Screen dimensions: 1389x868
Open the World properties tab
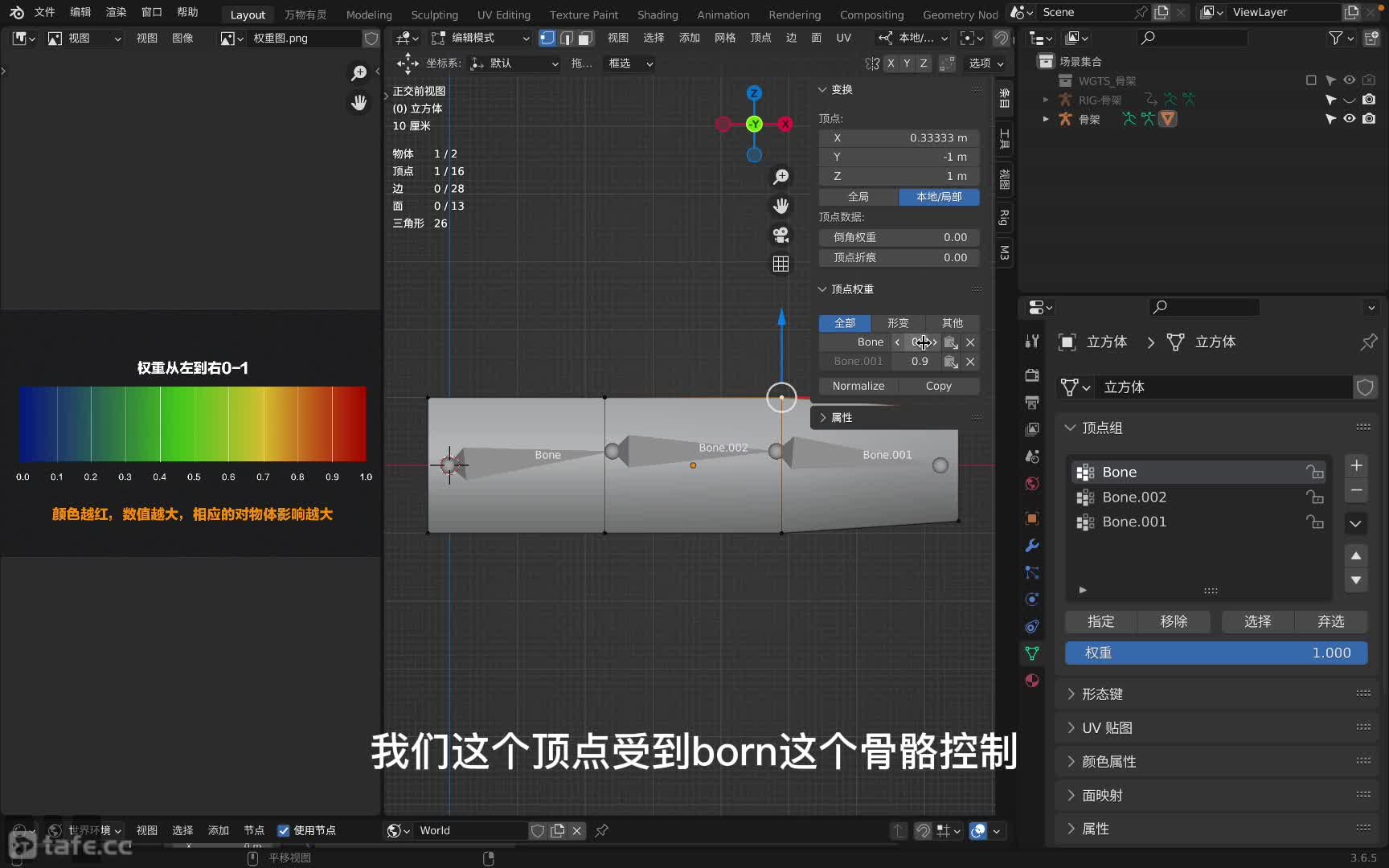tap(1032, 484)
